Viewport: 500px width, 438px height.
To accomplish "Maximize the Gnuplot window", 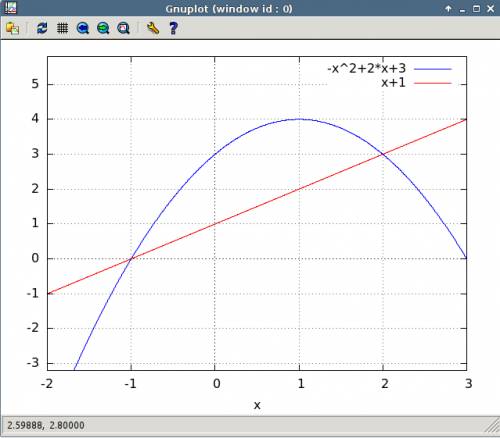I will (476, 9).
